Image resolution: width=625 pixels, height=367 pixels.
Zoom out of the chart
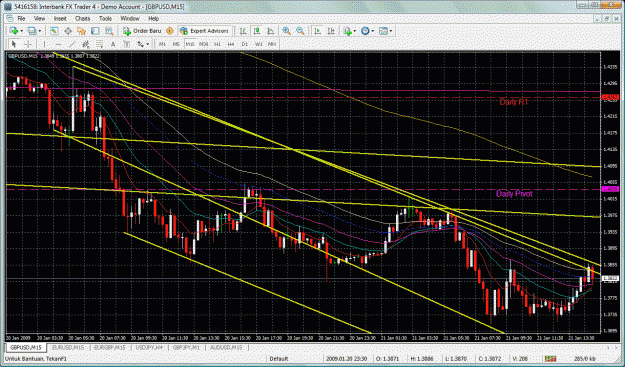[300, 31]
